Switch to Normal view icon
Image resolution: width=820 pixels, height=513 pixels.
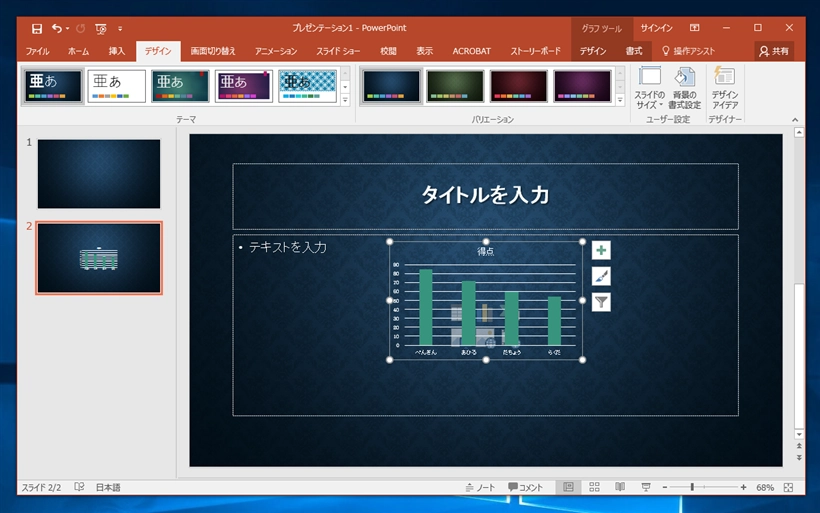568,487
